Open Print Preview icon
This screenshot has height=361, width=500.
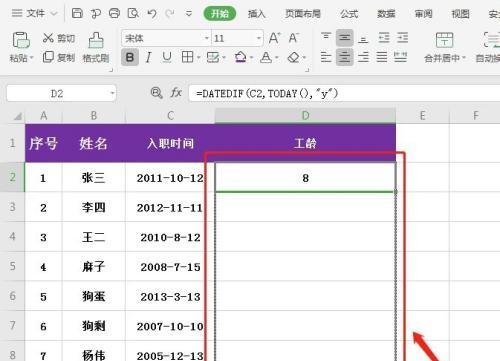[133, 14]
